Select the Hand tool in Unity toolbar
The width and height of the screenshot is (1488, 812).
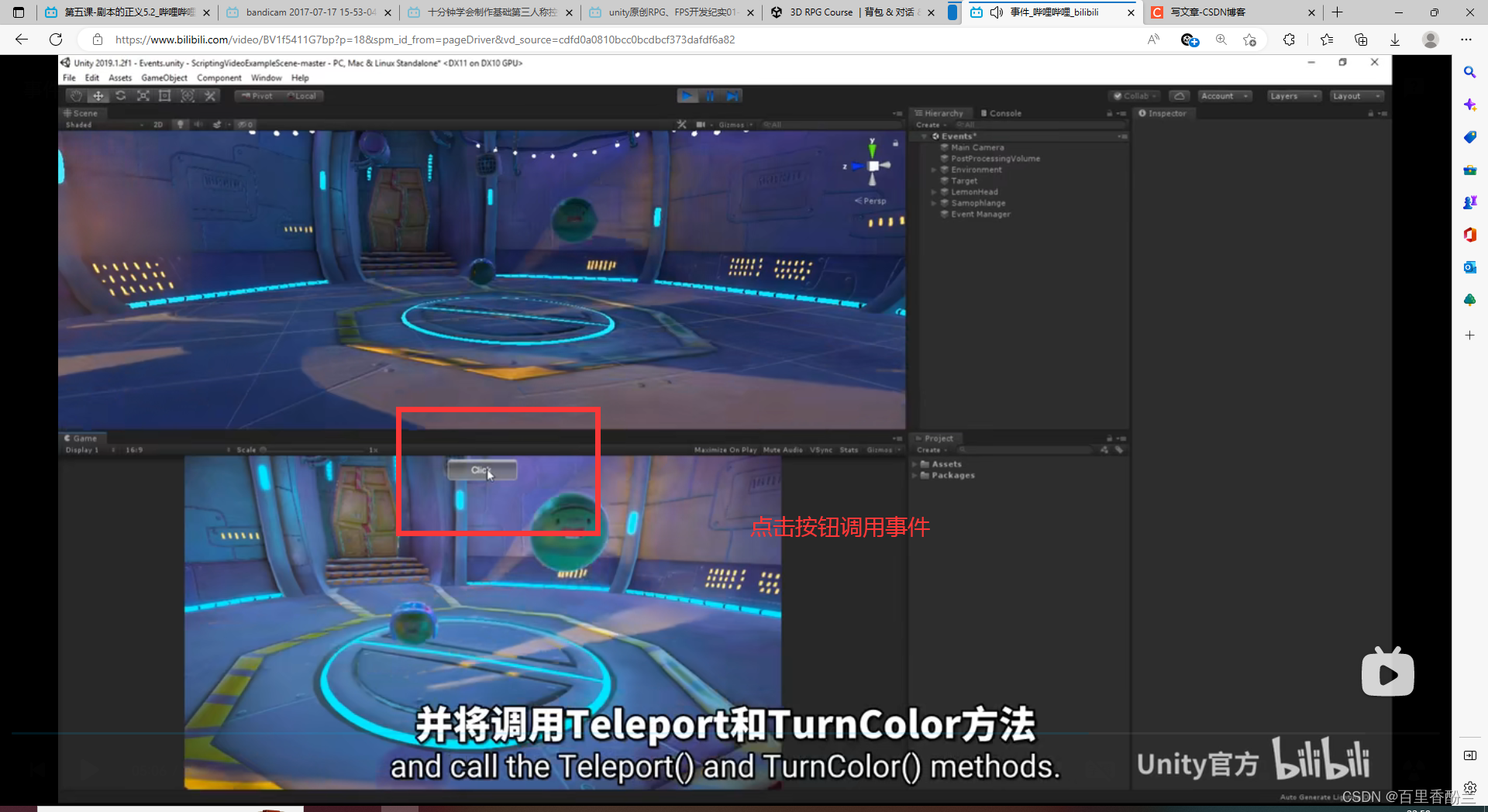(75, 96)
